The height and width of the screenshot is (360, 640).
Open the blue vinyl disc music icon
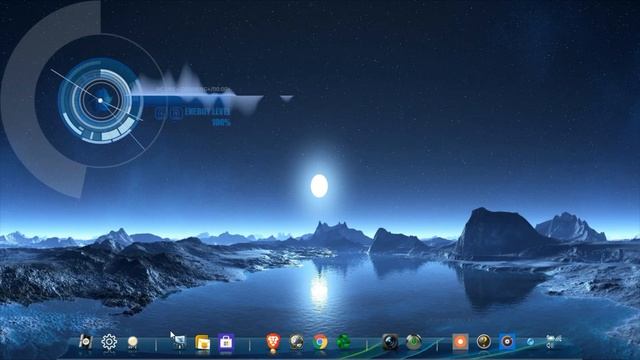click(x=507, y=342)
